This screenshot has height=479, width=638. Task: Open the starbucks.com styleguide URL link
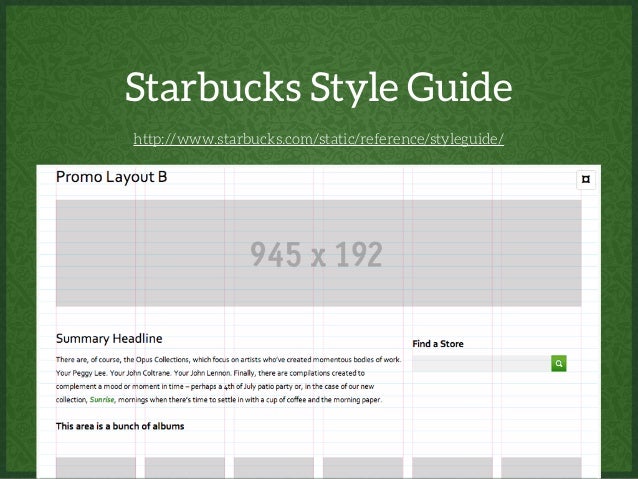tap(319, 139)
